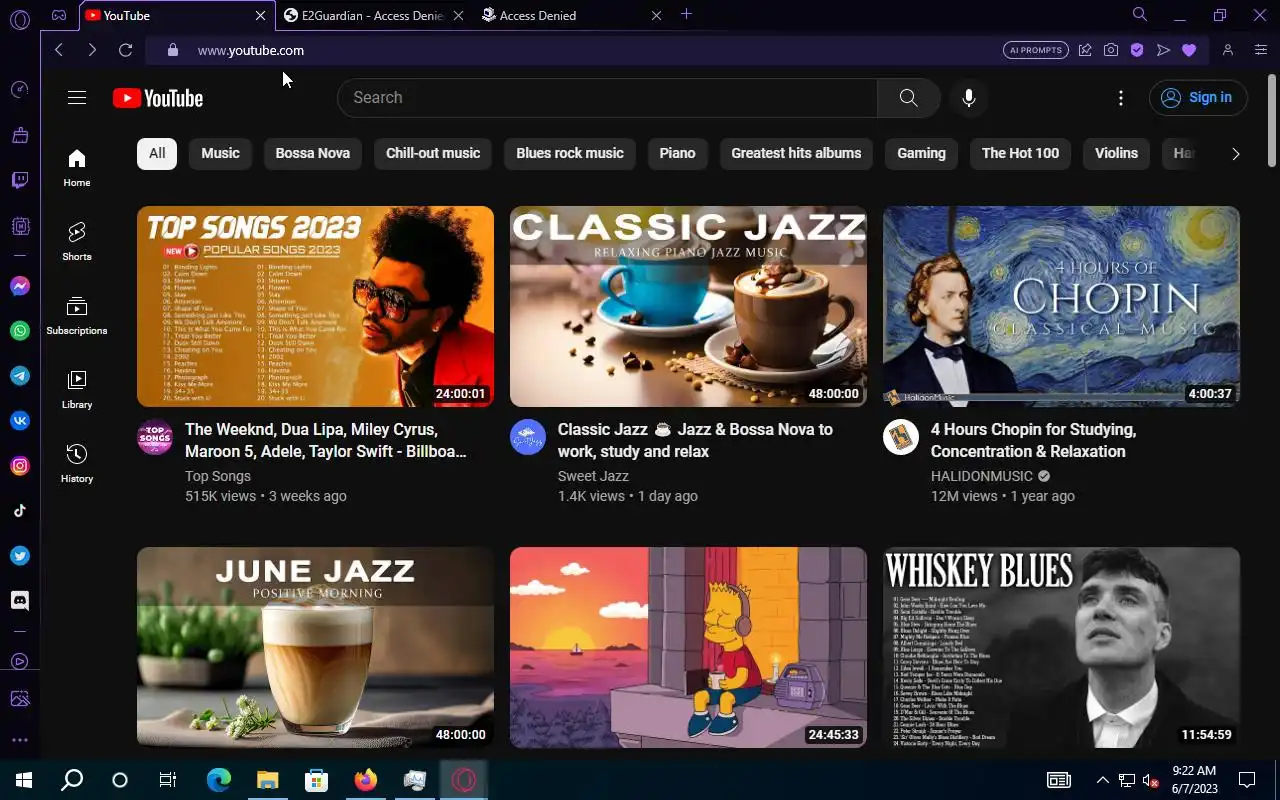Open Library in YouTube sidebar
1280x800 pixels.
(77, 390)
